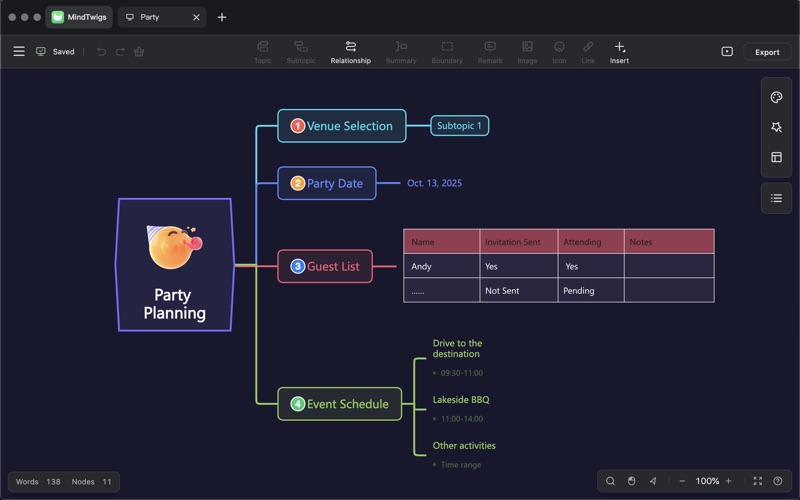Click the Redo arrow
Image resolution: width=800 pixels, height=500 pixels.
pyautogui.click(x=120, y=52)
